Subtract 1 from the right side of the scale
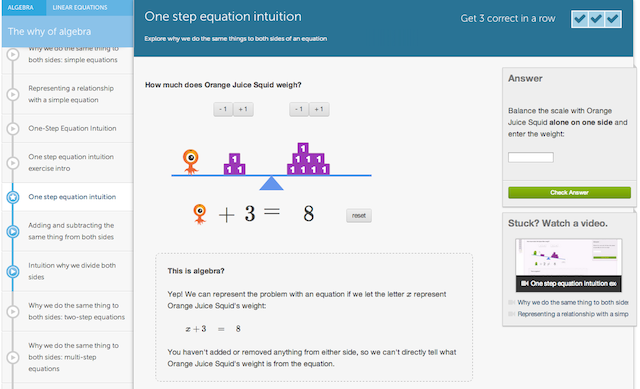The image size is (640, 389). click(299, 109)
